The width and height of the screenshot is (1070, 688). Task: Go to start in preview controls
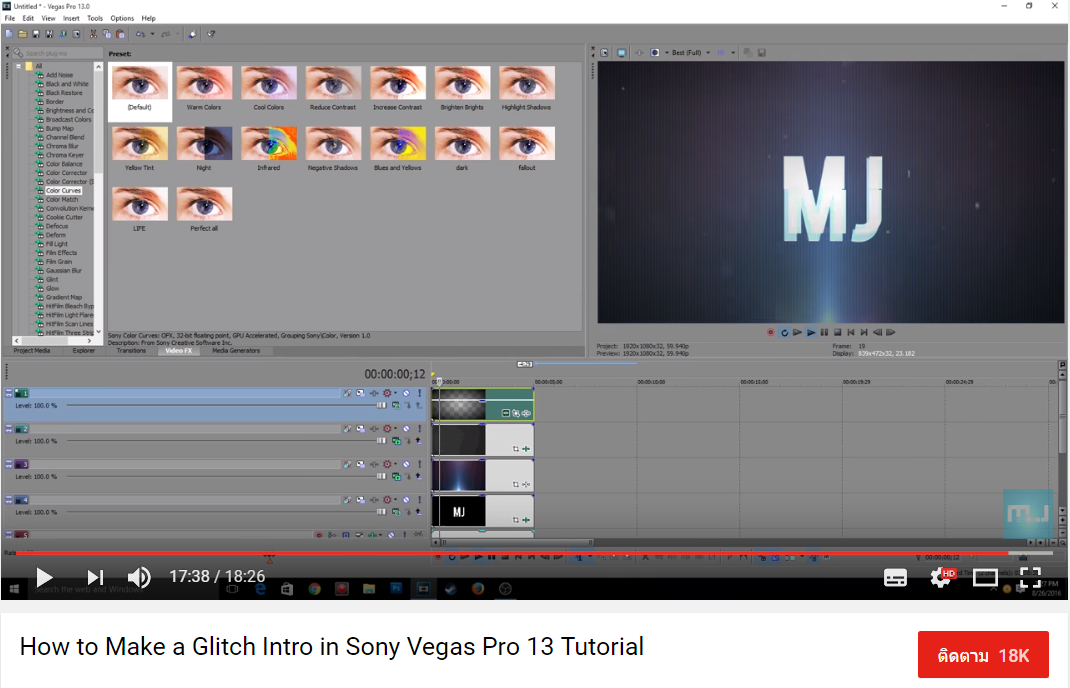[851, 332]
